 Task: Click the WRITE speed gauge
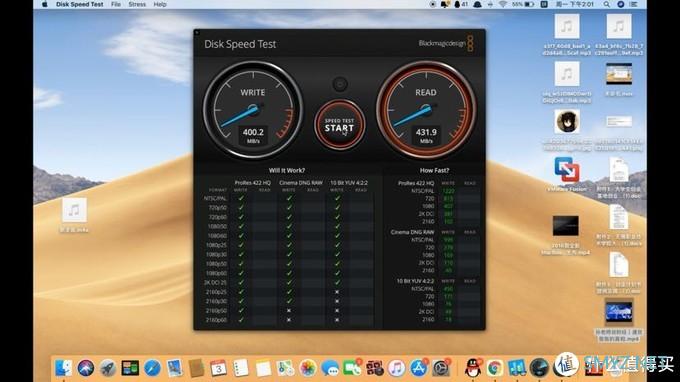click(253, 110)
